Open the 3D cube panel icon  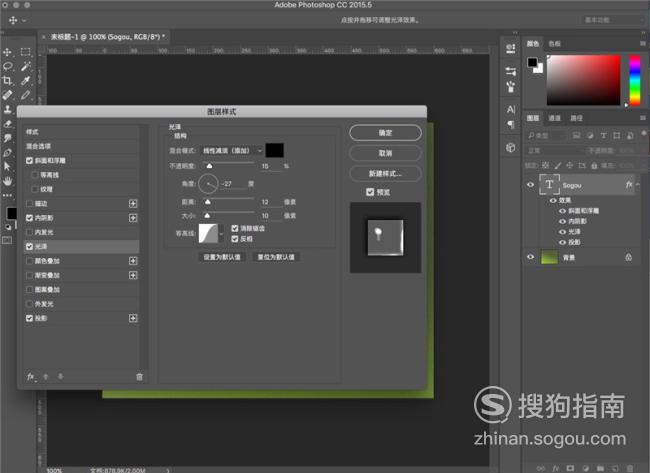511,147
